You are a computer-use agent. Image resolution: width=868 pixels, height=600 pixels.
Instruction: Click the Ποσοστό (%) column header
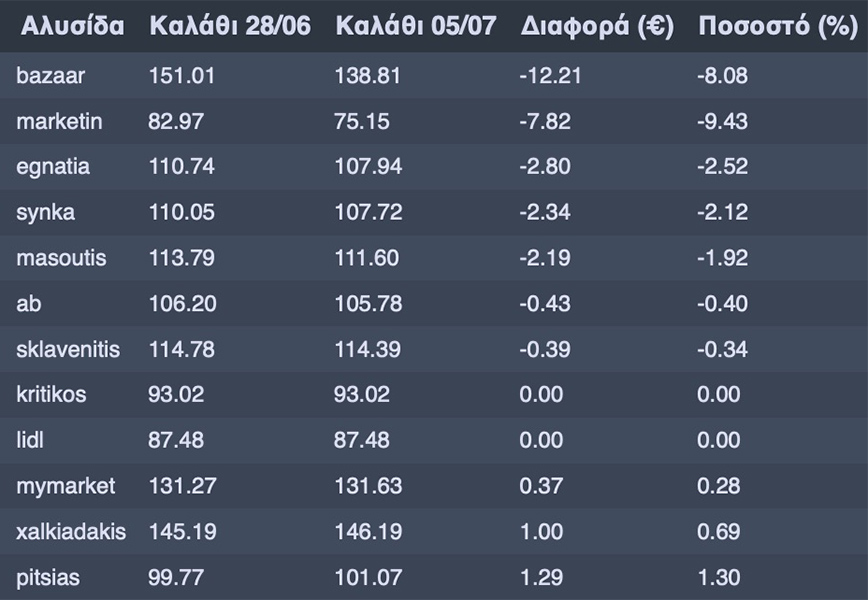pos(776,27)
